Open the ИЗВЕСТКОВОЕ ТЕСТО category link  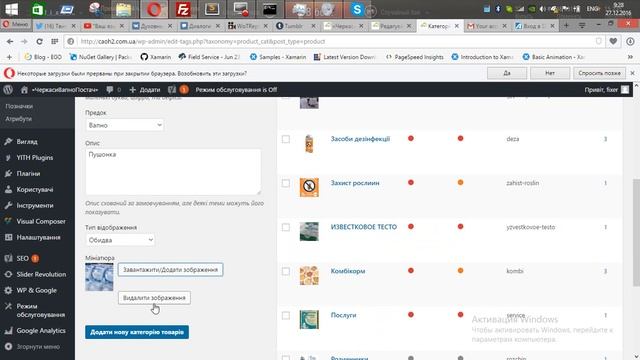(x=363, y=227)
